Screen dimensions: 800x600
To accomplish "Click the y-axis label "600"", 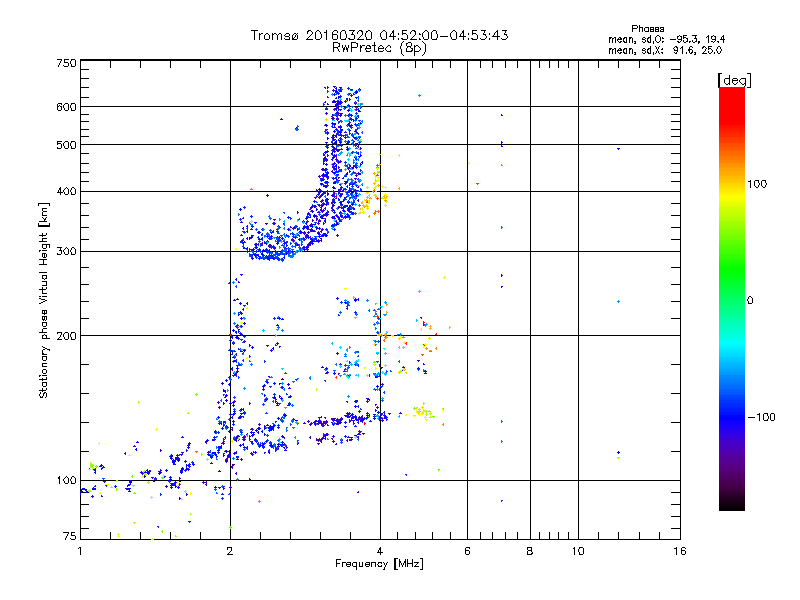I will (66, 107).
